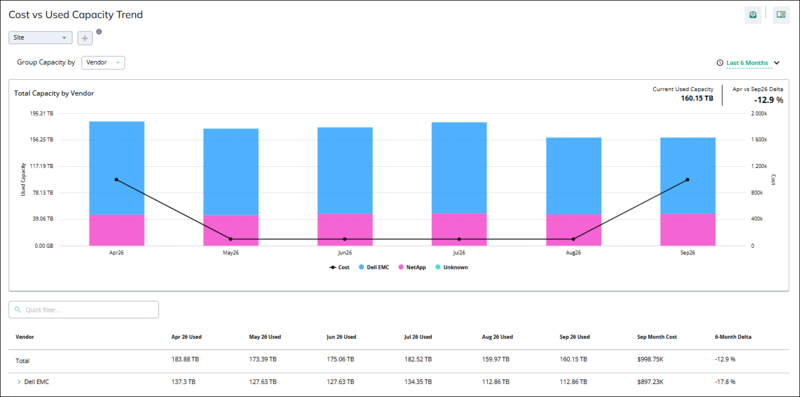Click the Jun26 cost data point
Viewport: 800px width, 397px height.
click(x=345, y=239)
